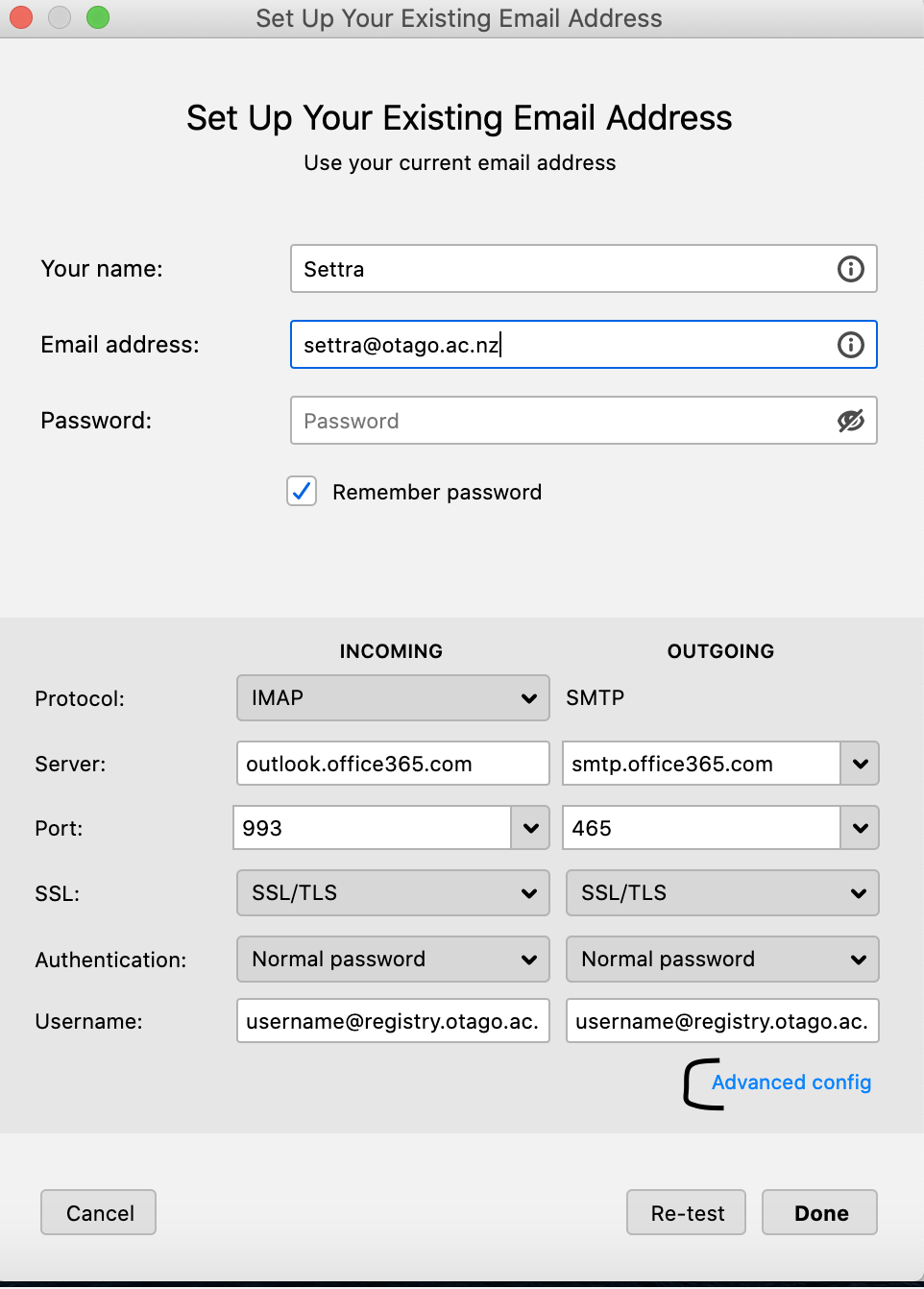Open incoming Authentication Normal password dropdown
The image size is (924, 1289).
[393, 960]
